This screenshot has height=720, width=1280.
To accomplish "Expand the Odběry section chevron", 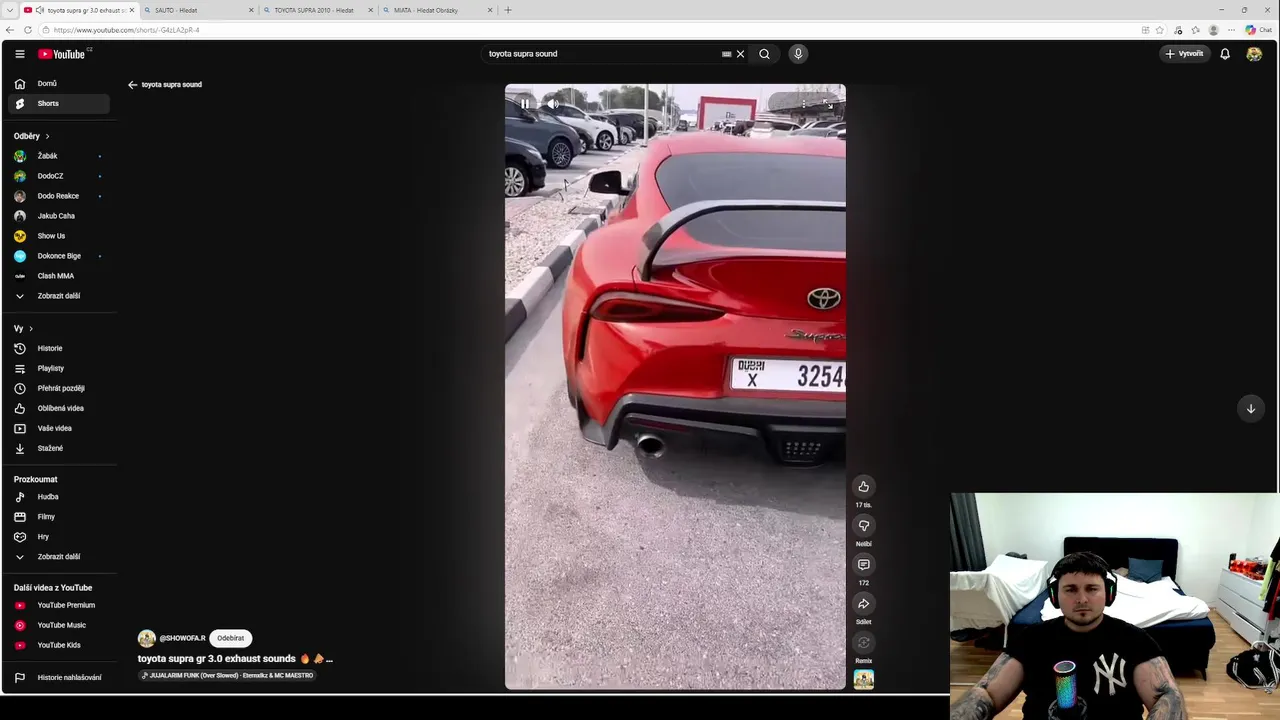I will coord(47,136).
